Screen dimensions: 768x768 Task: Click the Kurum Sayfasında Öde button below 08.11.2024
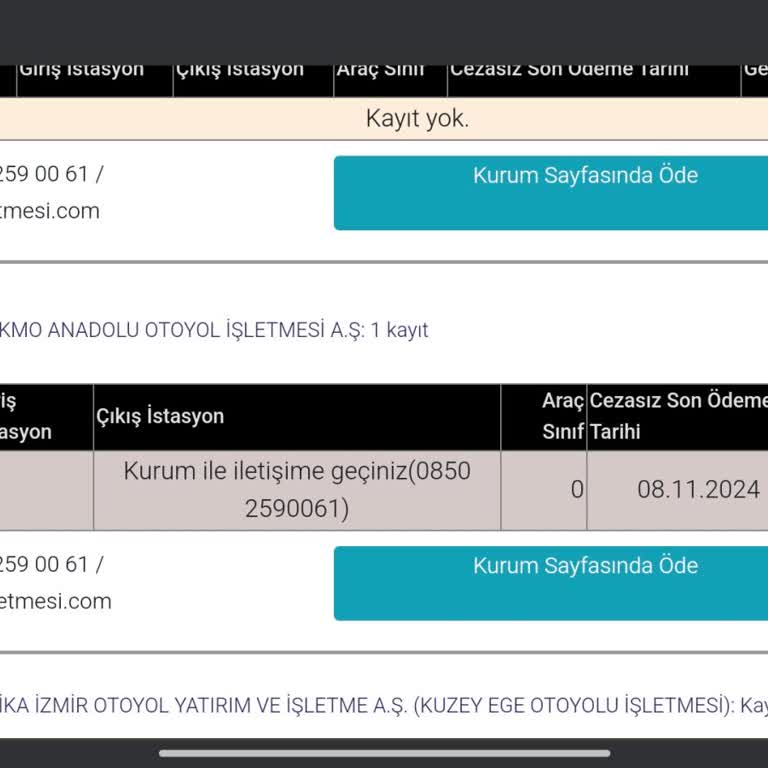pyautogui.click(x=551, y=583)
